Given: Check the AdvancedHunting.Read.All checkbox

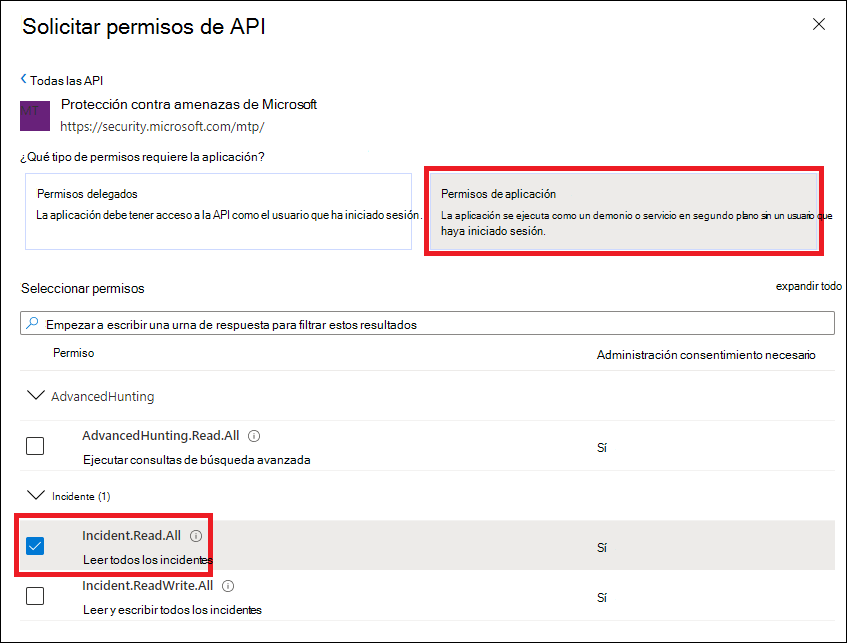Looking at the screenshot, I should (35, 446).
